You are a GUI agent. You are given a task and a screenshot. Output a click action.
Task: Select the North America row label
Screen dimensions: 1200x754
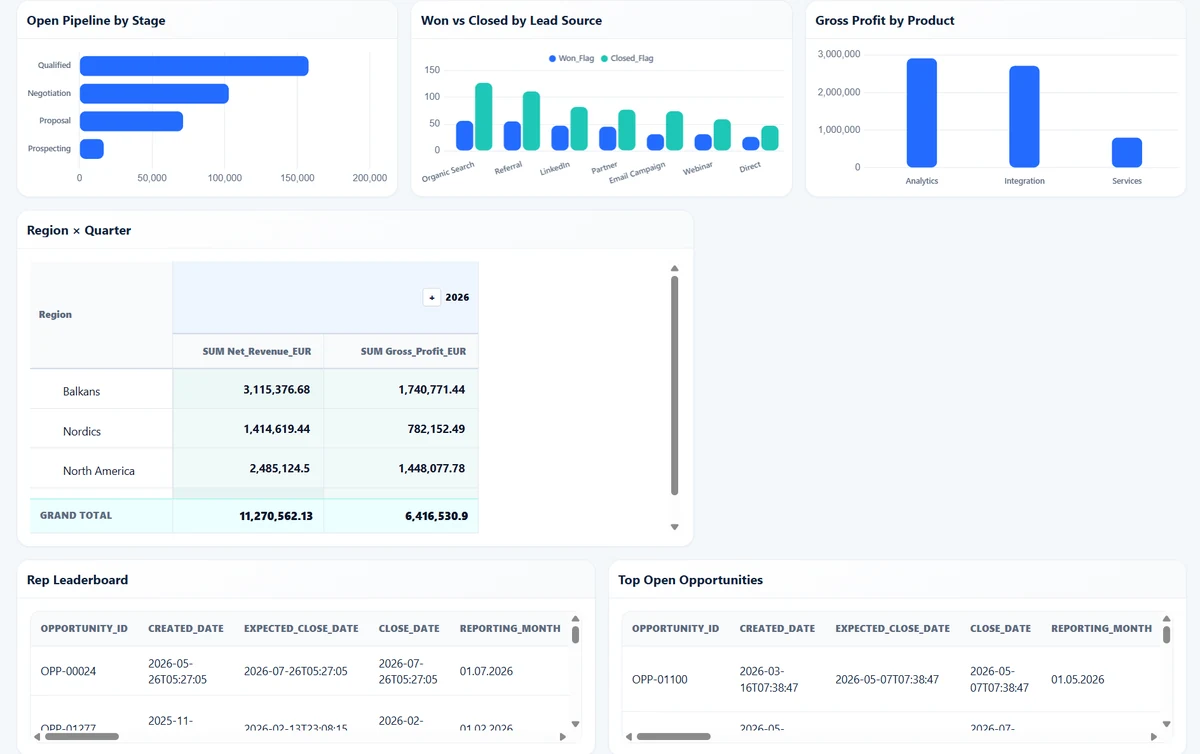[x=99, y=471]
